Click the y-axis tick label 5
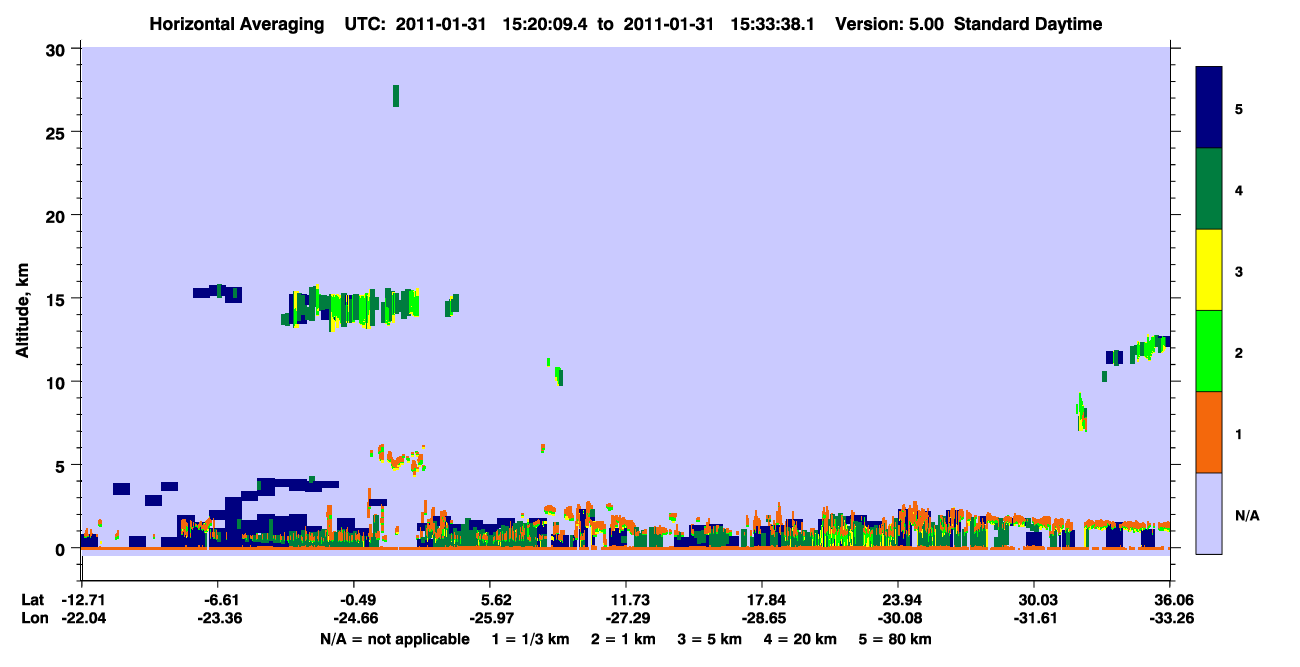The height and width of the screenshot is (667, 1300). [62, 465]
